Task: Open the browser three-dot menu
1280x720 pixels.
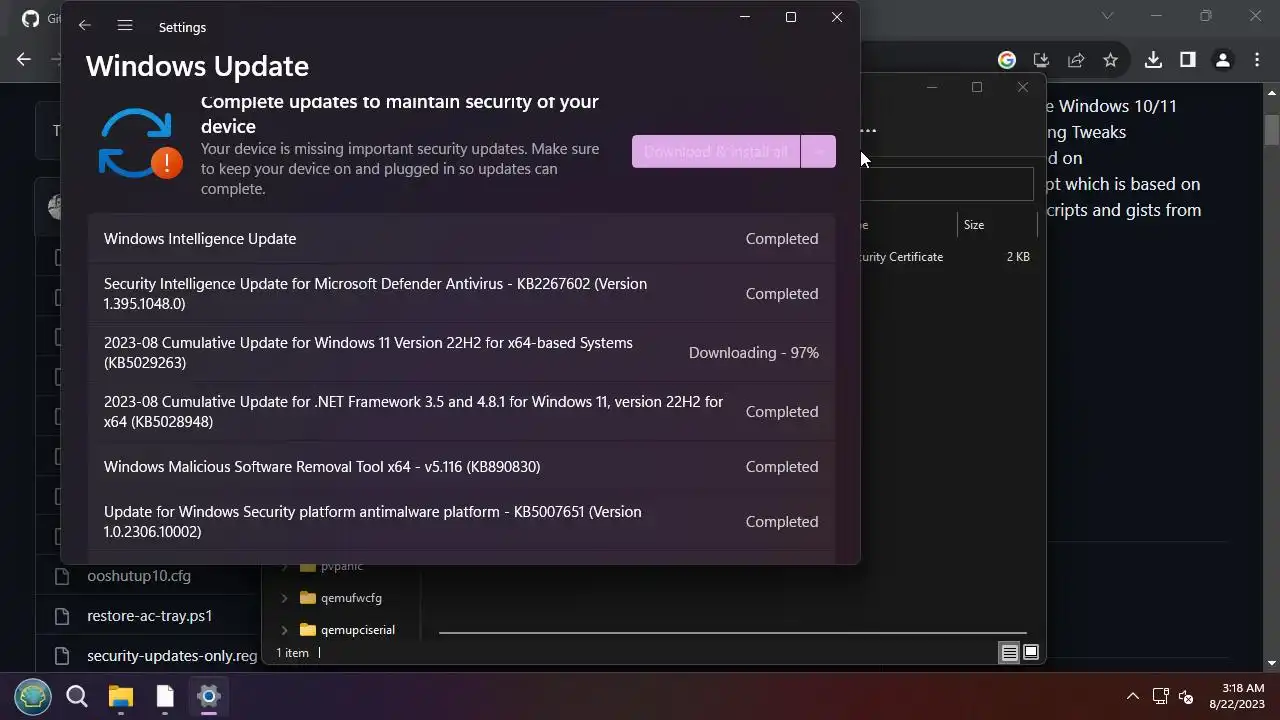Action: click(1256, 60)
